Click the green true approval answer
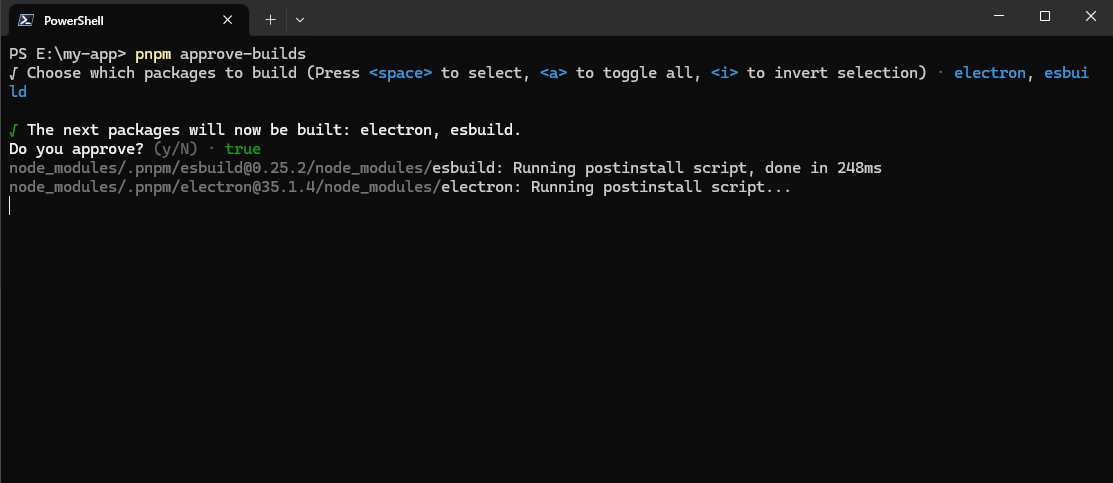 pos(243,149)
